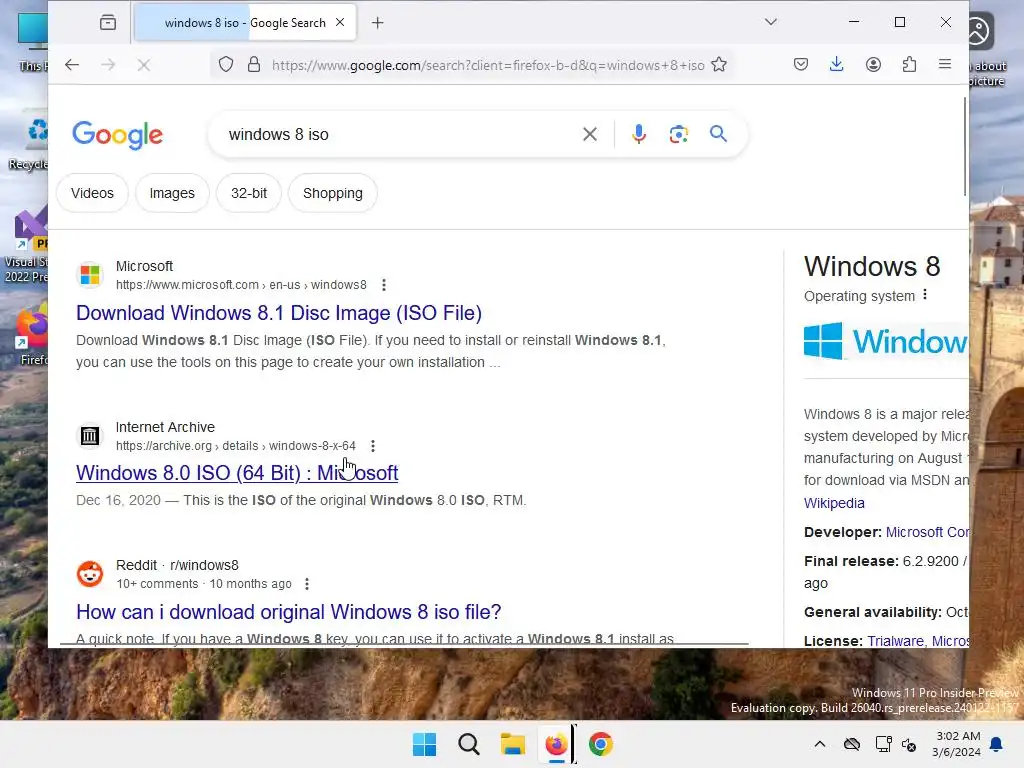Open the Trialware license link
1024x768 pixels.
pyautogui.click(x=895, y=641)
